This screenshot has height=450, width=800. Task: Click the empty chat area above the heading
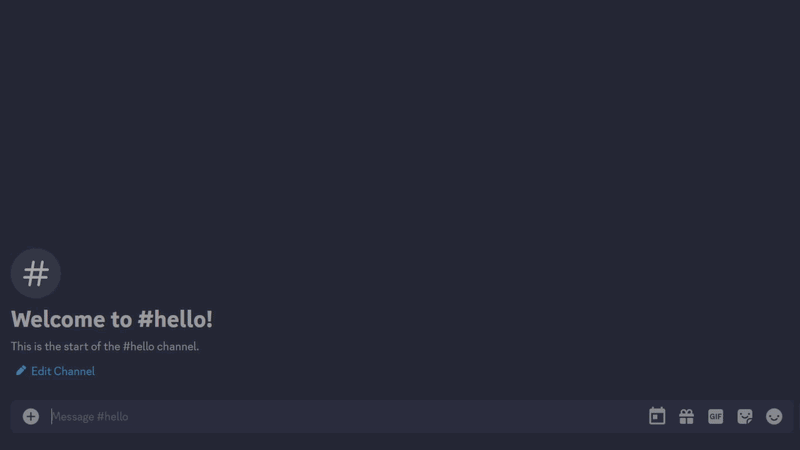click(x=400, y=122)
